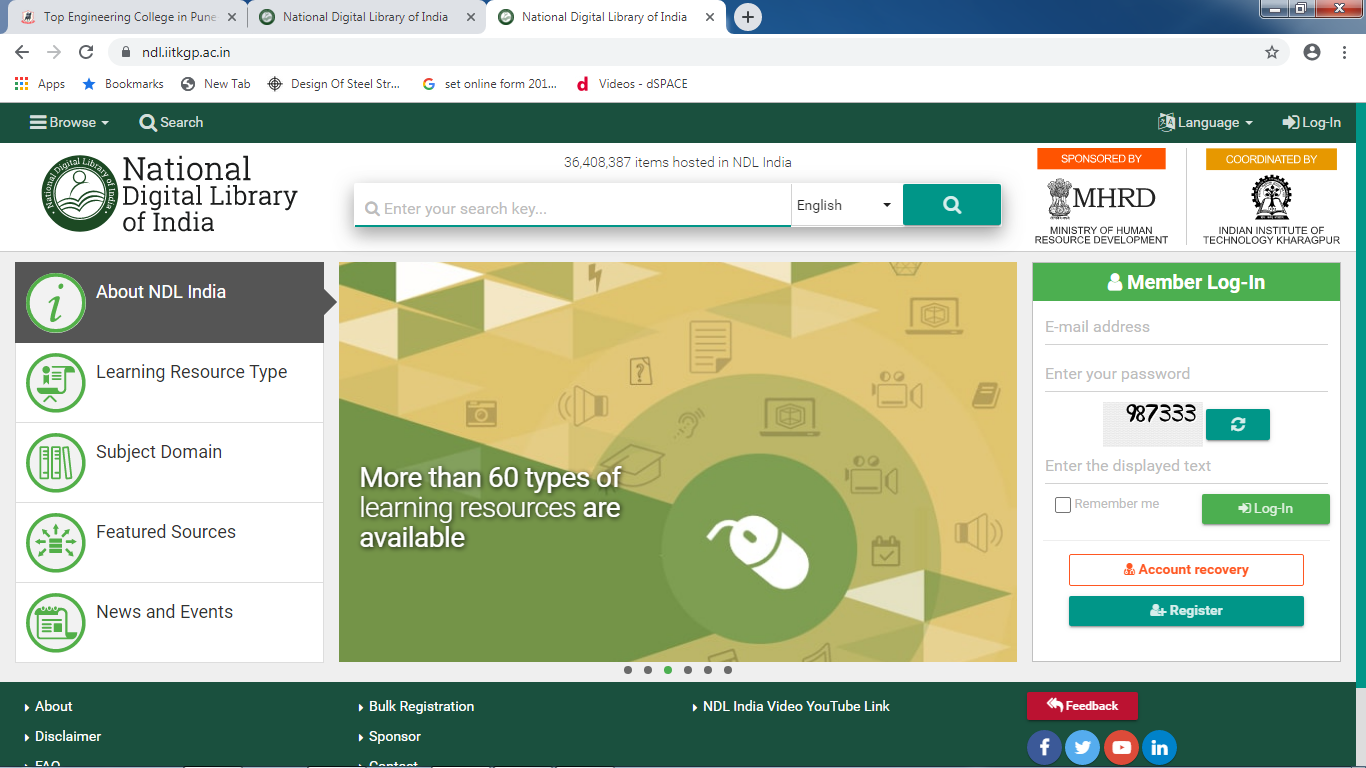Click the green Log-In button in member panel
Image resolution: width=1366 pixels, height=768 pixels.
point(1265,508)
